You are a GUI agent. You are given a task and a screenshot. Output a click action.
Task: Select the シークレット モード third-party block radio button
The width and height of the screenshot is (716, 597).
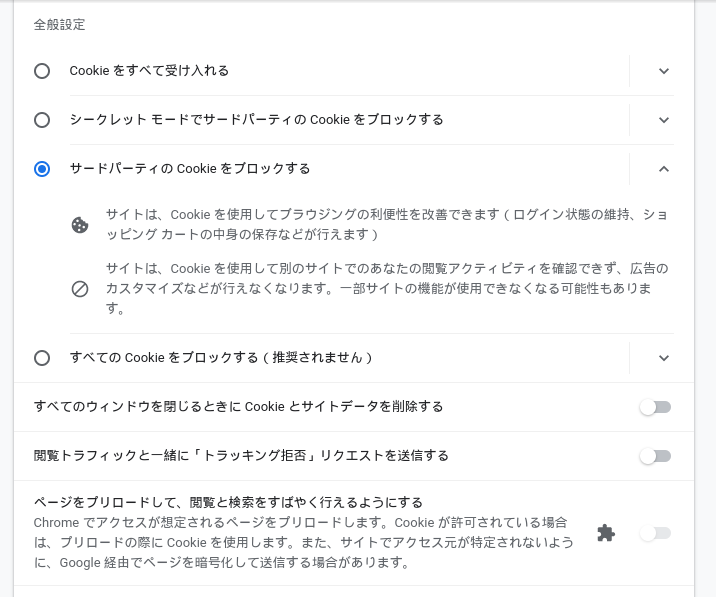[42, 120]
